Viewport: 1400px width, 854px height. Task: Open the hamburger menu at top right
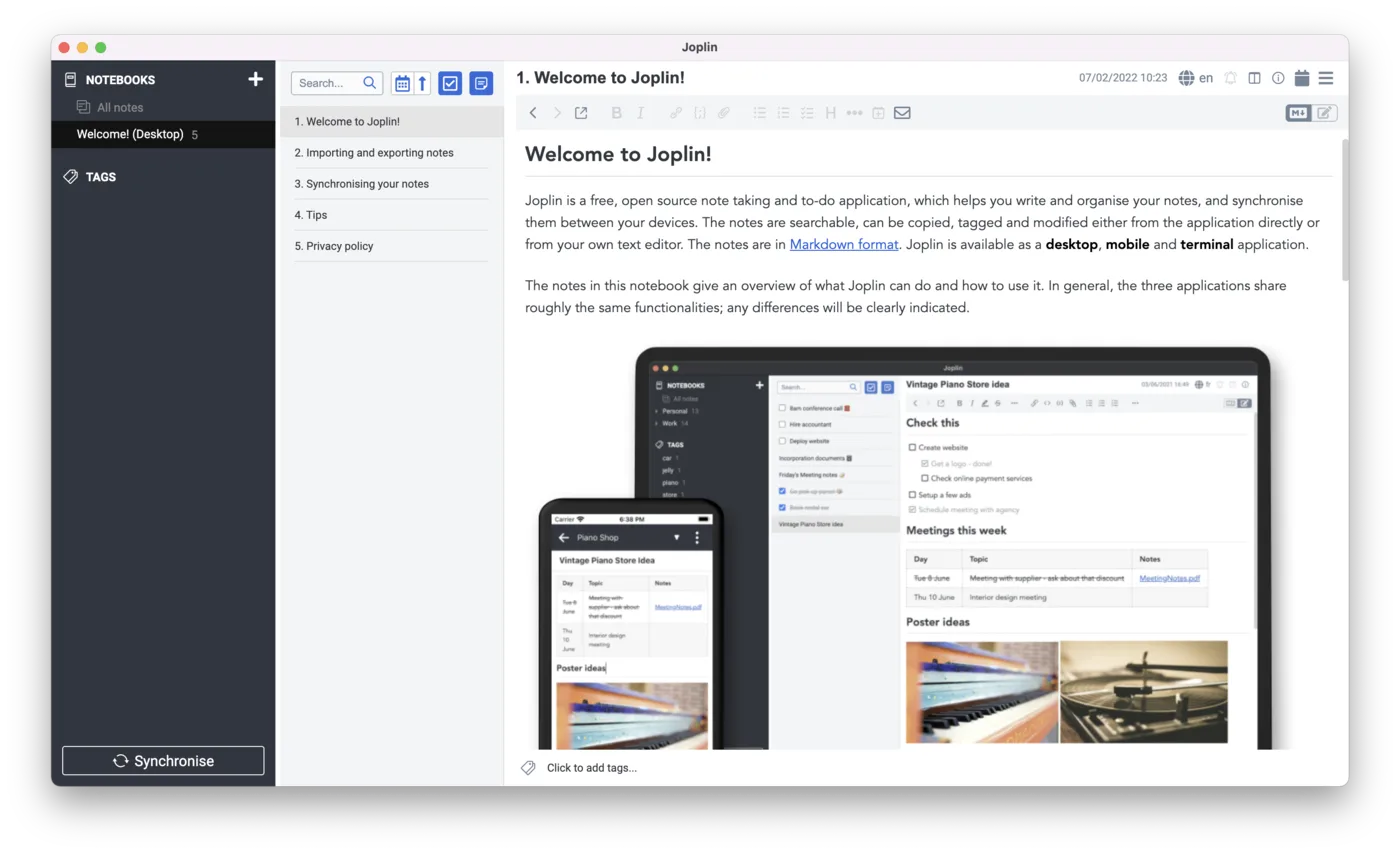1326,78
